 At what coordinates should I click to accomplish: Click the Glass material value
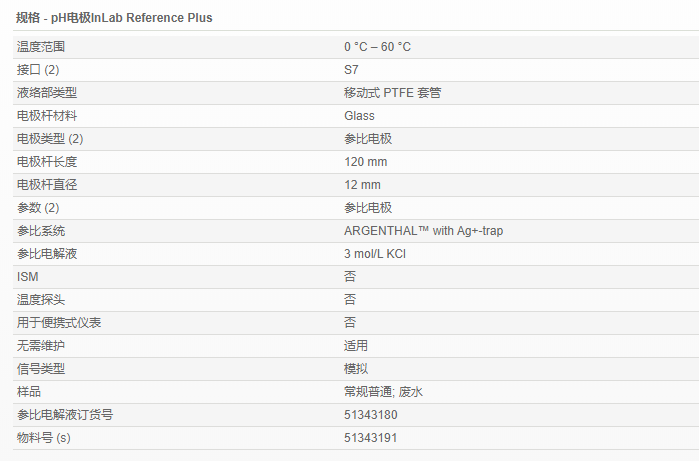[359, 116]
